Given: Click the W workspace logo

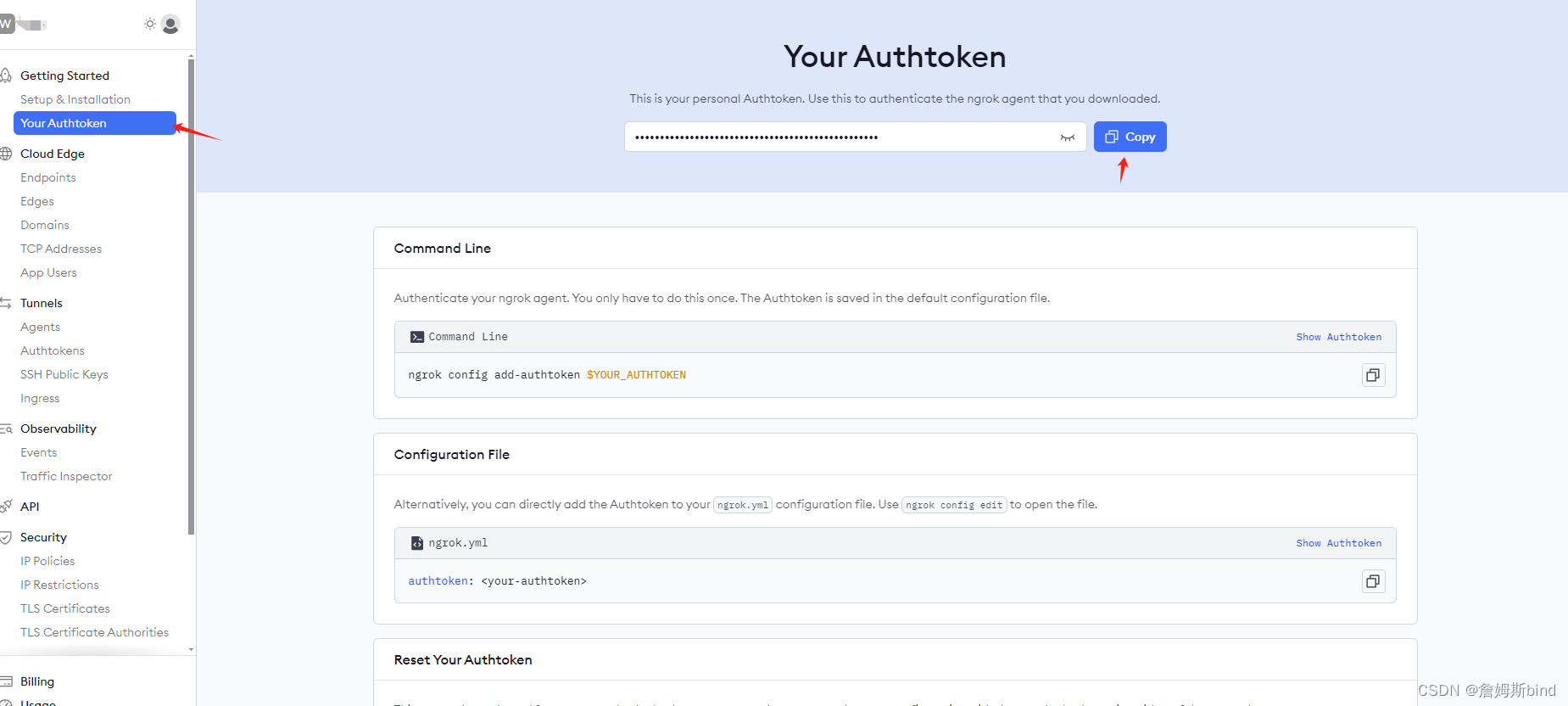Looking at the screenshot, I should [x=6, y=24].
